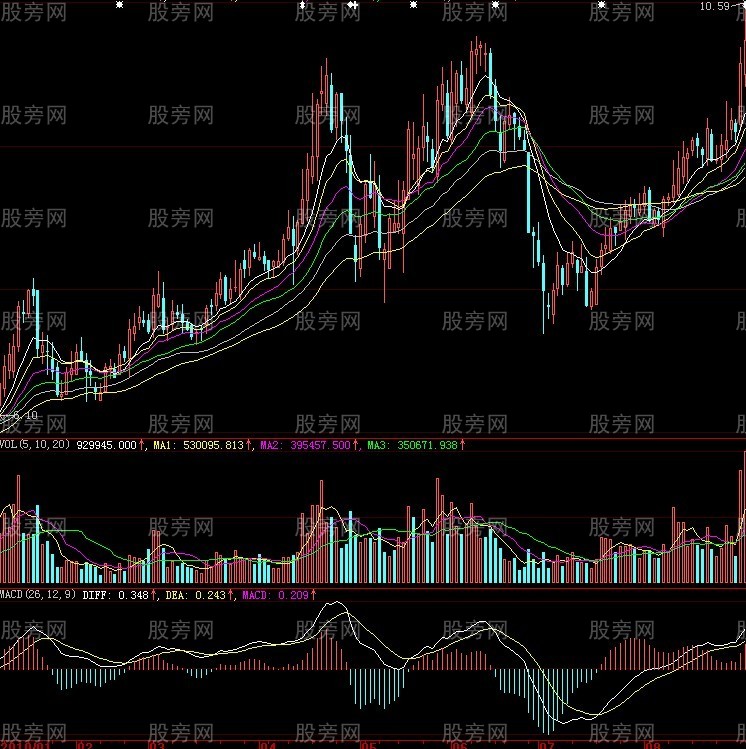Click the double star info marker at the chart top

tap(352, 5)
